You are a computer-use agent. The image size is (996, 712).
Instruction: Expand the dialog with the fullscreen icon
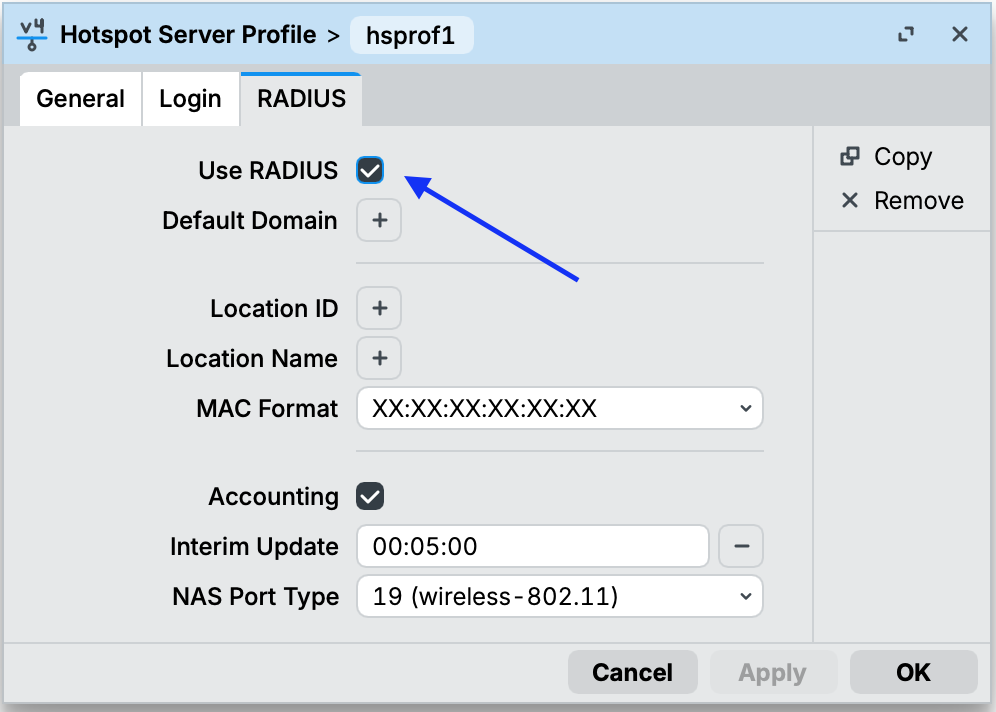[x=906, y=34]
